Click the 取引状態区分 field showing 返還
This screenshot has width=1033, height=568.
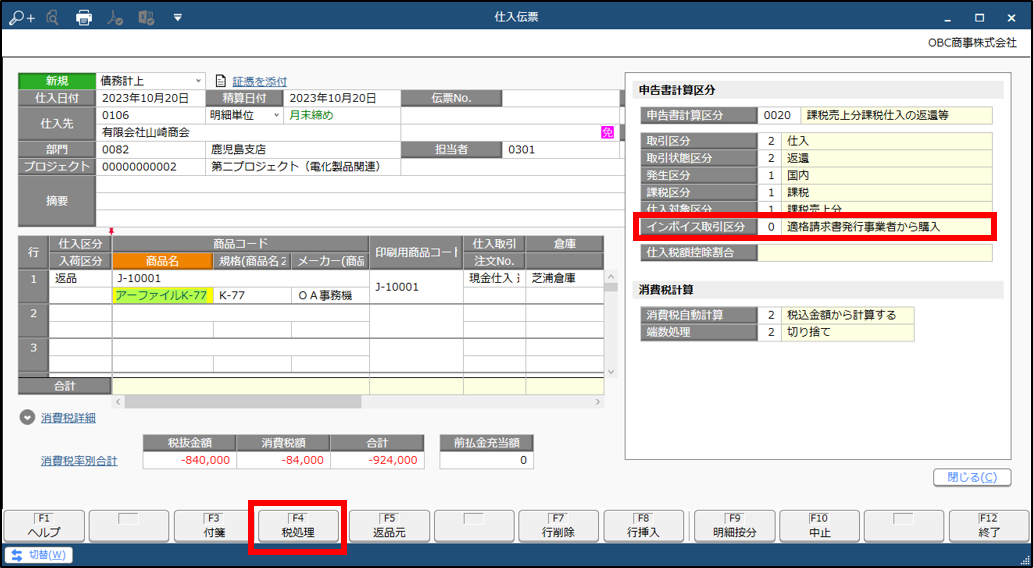coord(886,158)
